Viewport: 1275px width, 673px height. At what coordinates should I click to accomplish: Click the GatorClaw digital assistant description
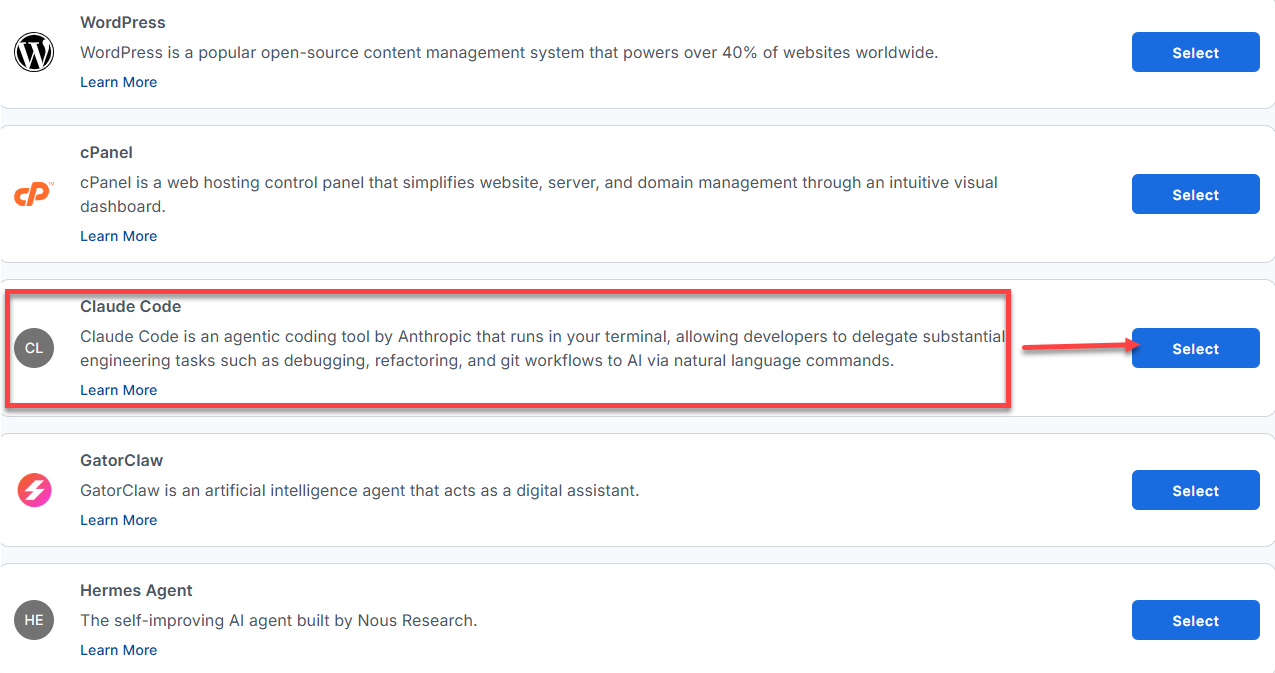tap(359, 490)
